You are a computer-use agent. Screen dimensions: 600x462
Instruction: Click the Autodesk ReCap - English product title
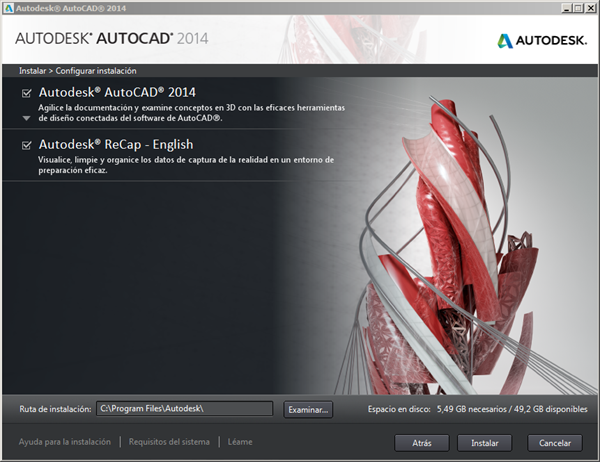[x=116, y=145]
